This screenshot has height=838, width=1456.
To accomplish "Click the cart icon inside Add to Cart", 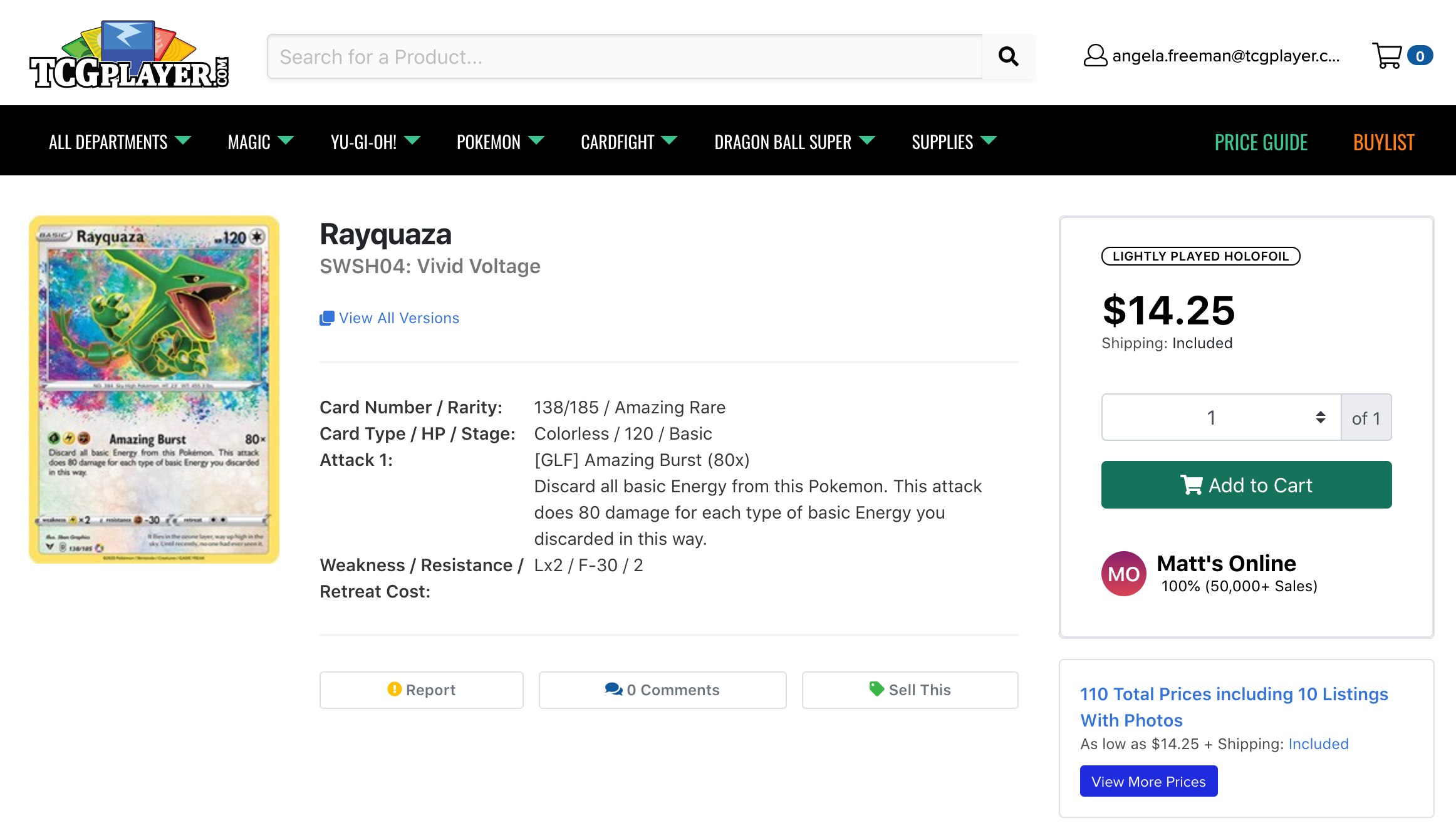I will [1191, 485].
